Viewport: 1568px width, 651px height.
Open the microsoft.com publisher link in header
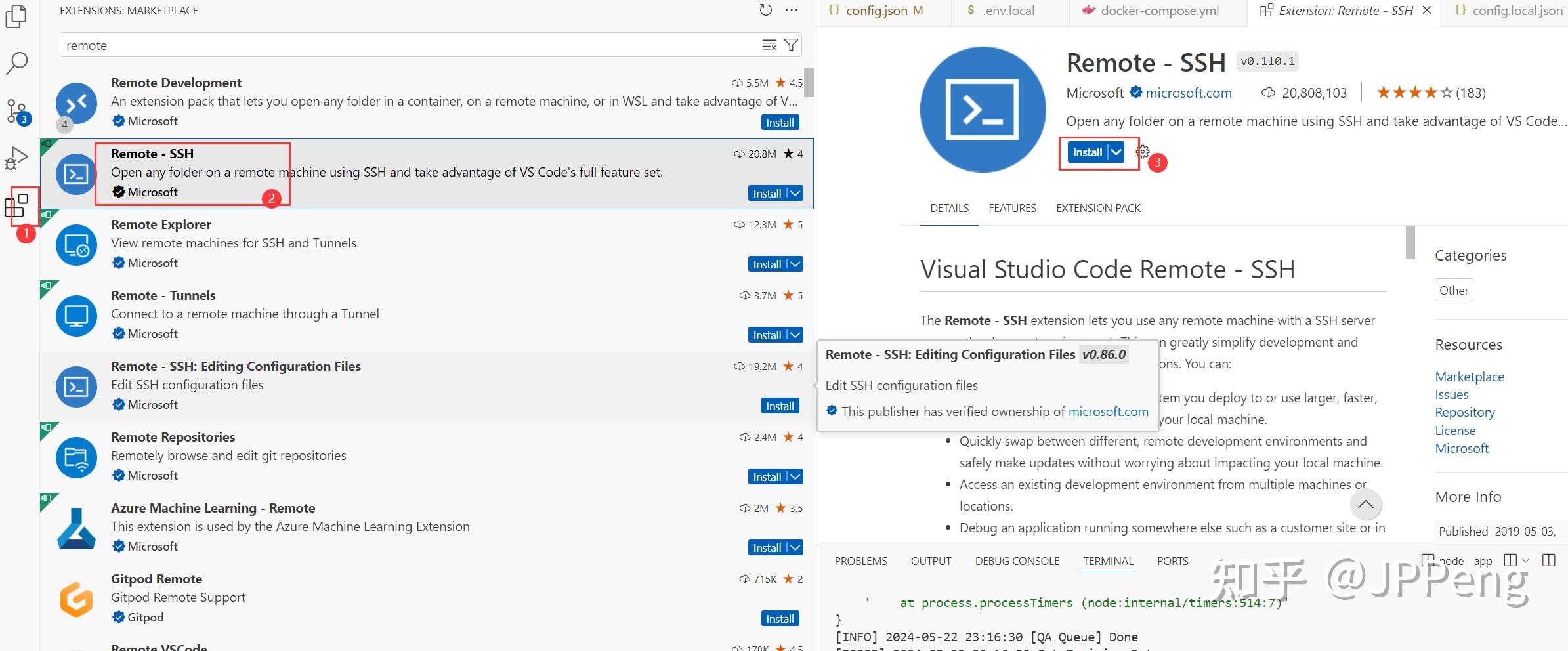click(x=1189, y=93)
